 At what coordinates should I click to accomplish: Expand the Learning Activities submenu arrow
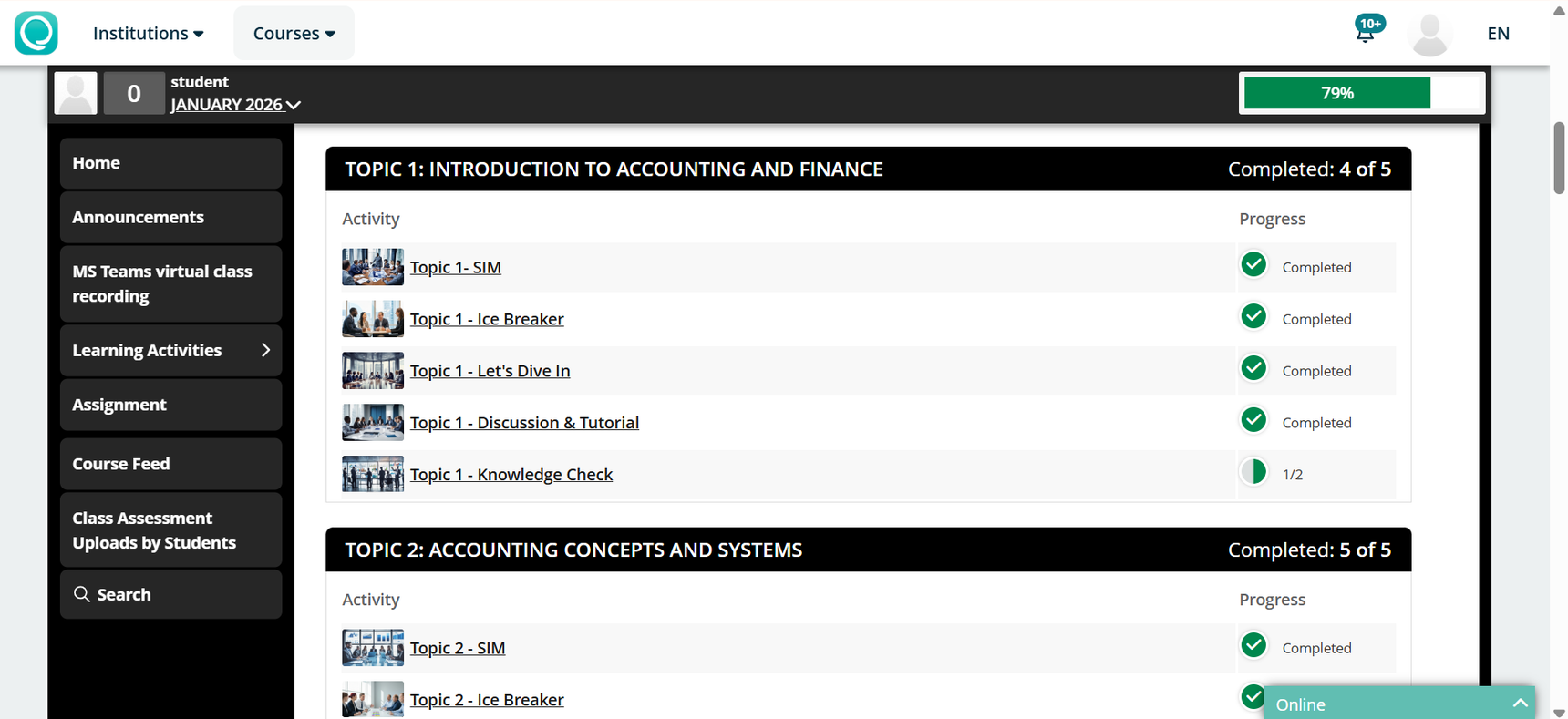point(265,350)
